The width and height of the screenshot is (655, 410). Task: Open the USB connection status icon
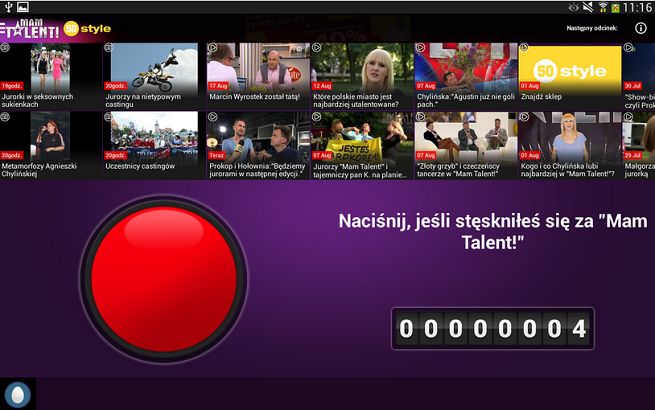click(8, 7)
